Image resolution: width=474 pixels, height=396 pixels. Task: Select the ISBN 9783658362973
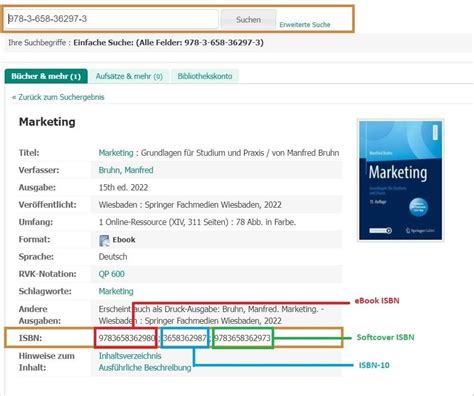coord(242,338)
